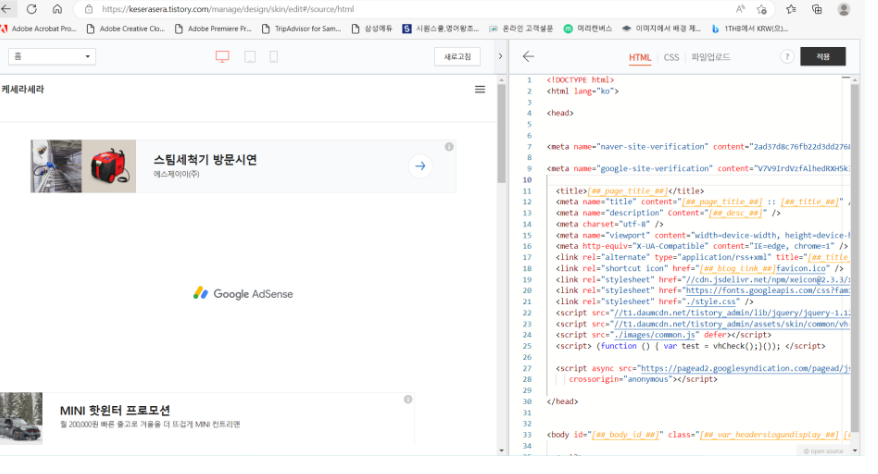878x474 pixels.
Task: Select the 파일업로드 tab
Action: pyautogui.click(x=711, y=57)
